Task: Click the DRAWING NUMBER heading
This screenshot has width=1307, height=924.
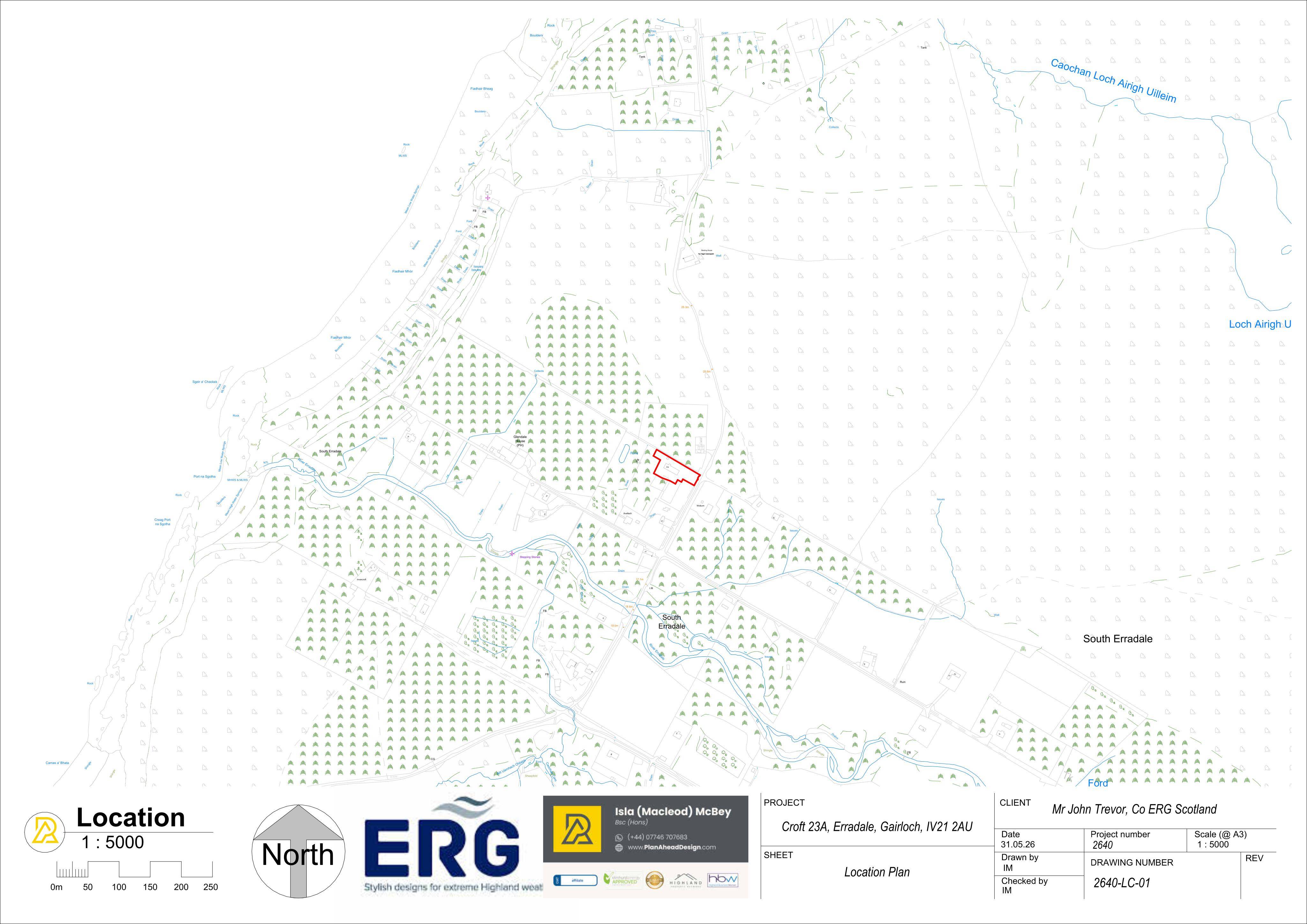Action: point(1132,862)
